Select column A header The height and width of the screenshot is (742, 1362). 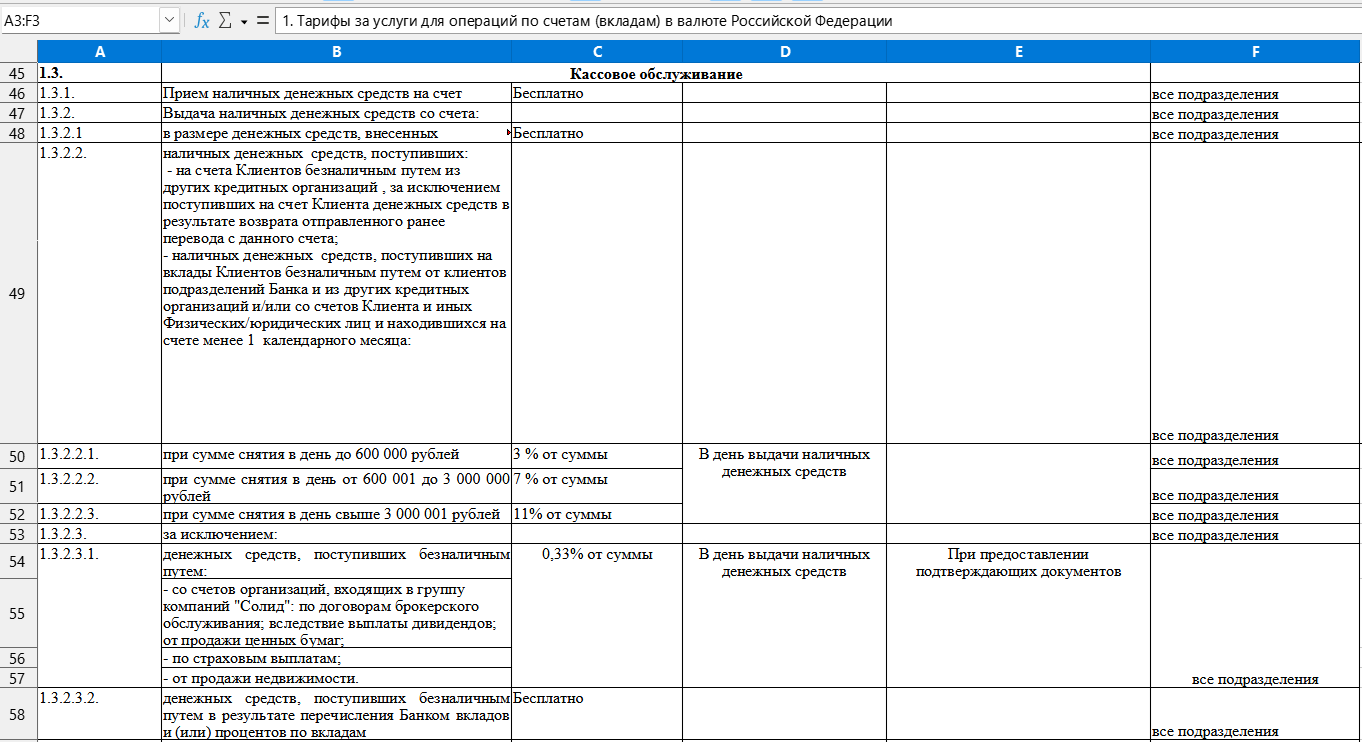(99, 52)
